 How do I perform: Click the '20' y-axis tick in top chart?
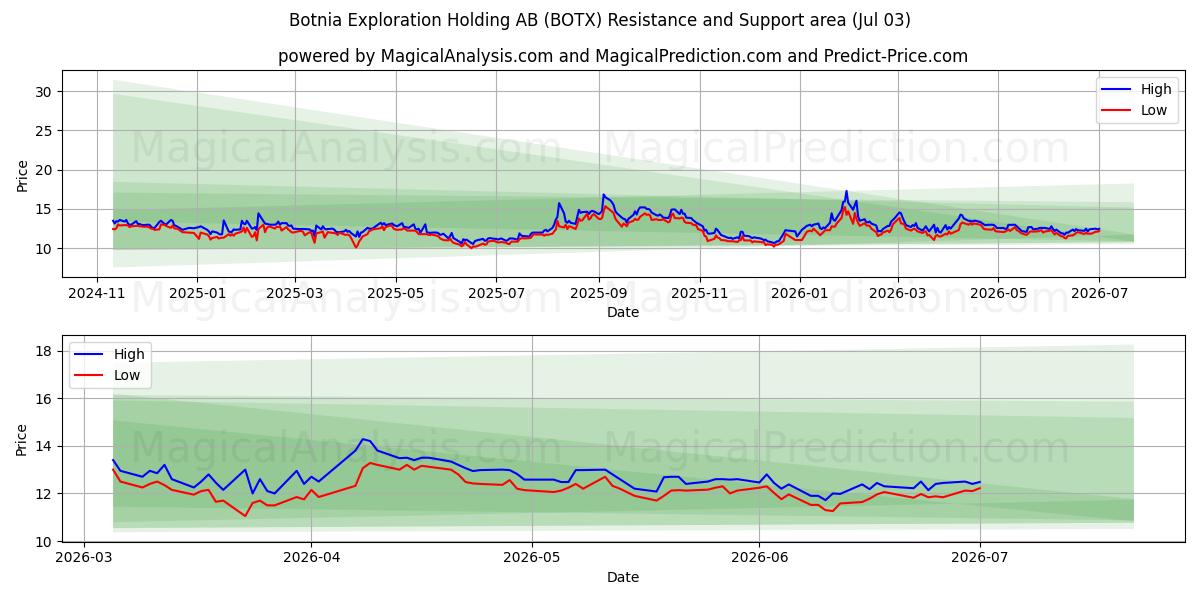tap(46, 170)
